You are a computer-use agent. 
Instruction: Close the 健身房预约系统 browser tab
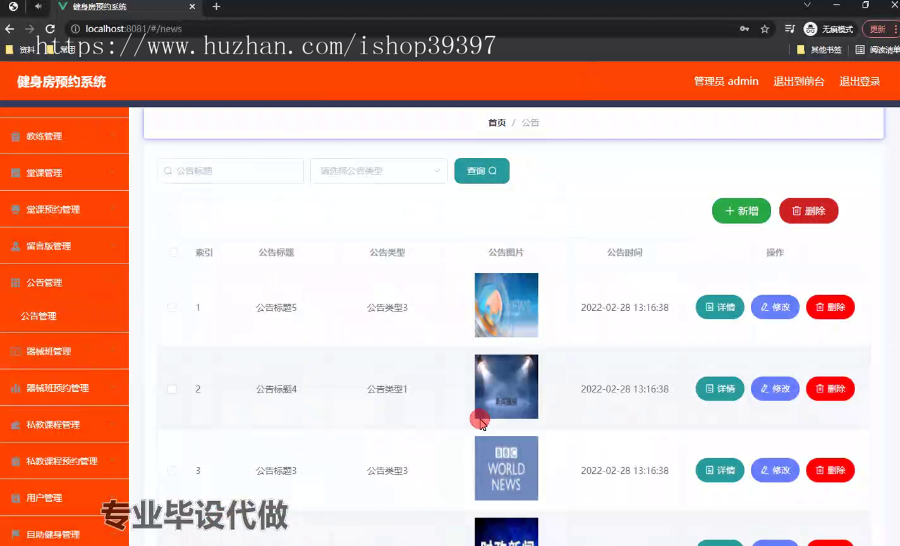(192, 7)
